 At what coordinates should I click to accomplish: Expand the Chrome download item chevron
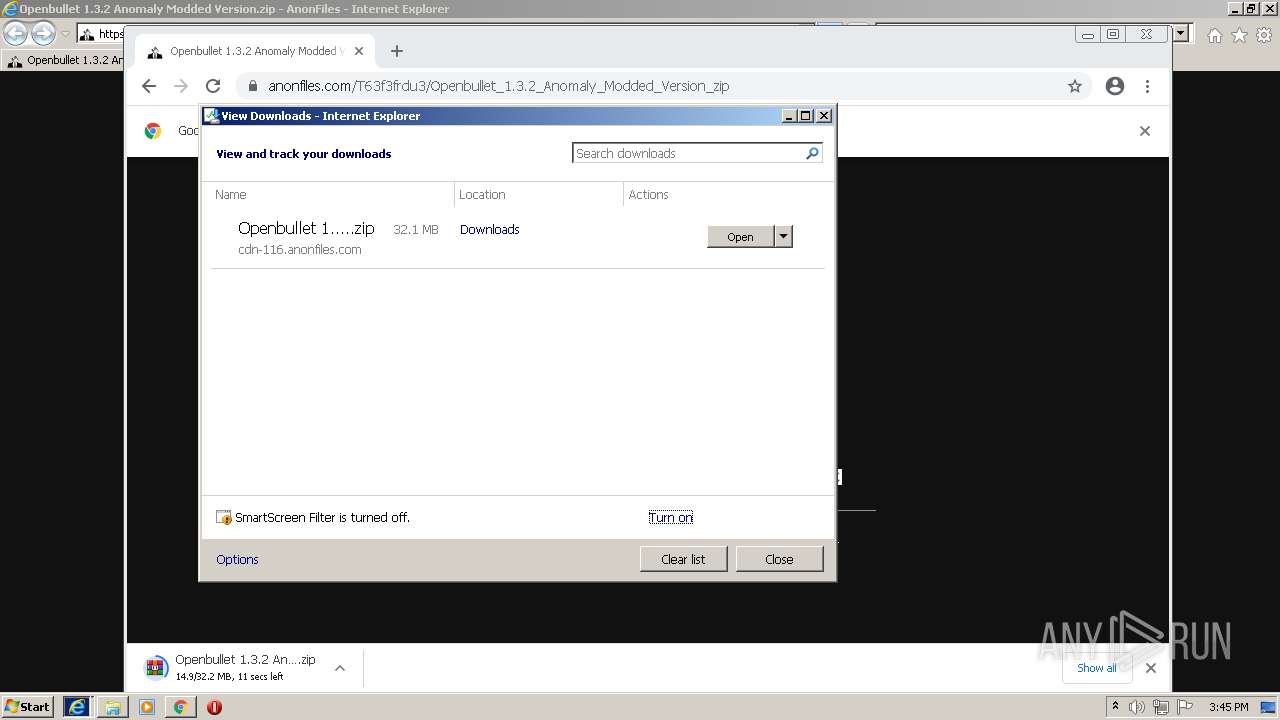click(x=340, y=668)
